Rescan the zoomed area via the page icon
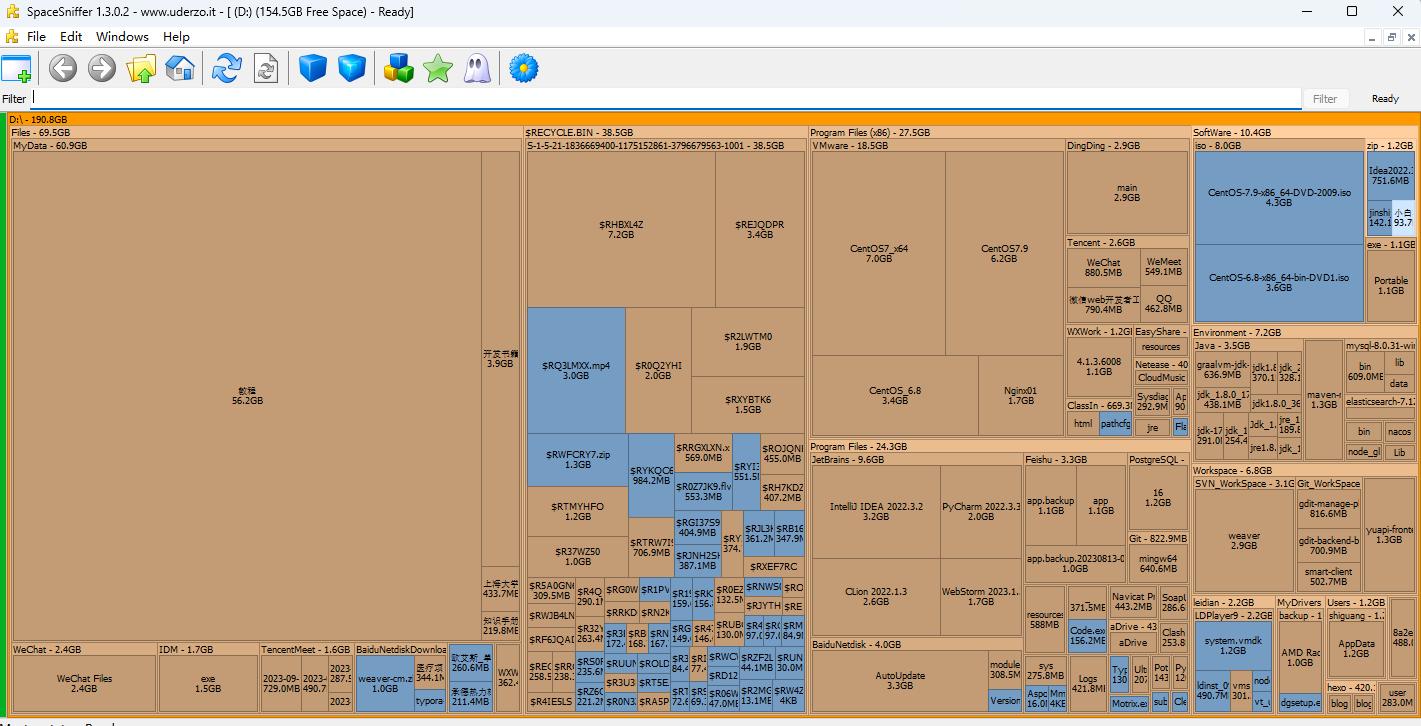This screenshot has width=1421, height=726. pyautogui.click(x=266, y=68)
